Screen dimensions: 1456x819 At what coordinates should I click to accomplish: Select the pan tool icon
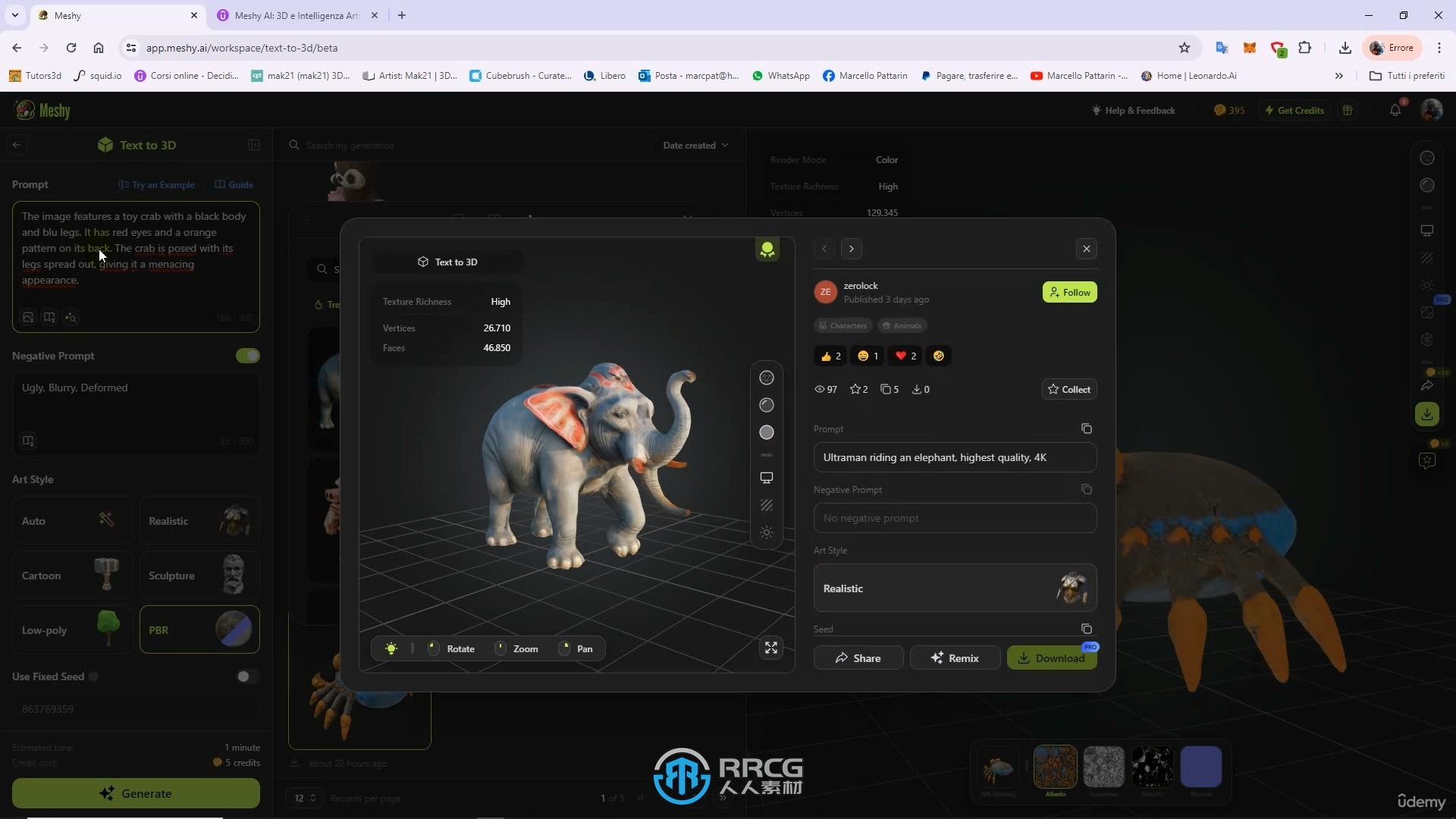coord(564,648)
